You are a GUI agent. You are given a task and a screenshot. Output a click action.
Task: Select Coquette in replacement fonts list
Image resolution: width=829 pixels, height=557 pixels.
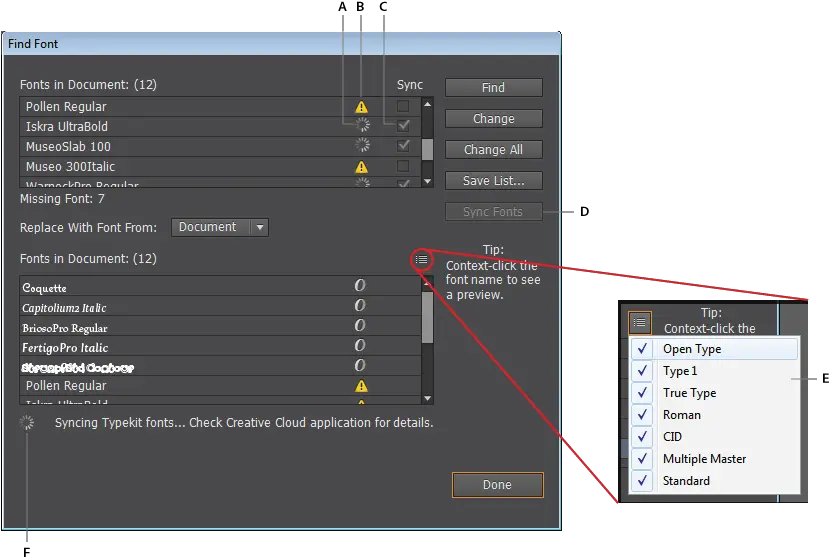click(220, 285)
